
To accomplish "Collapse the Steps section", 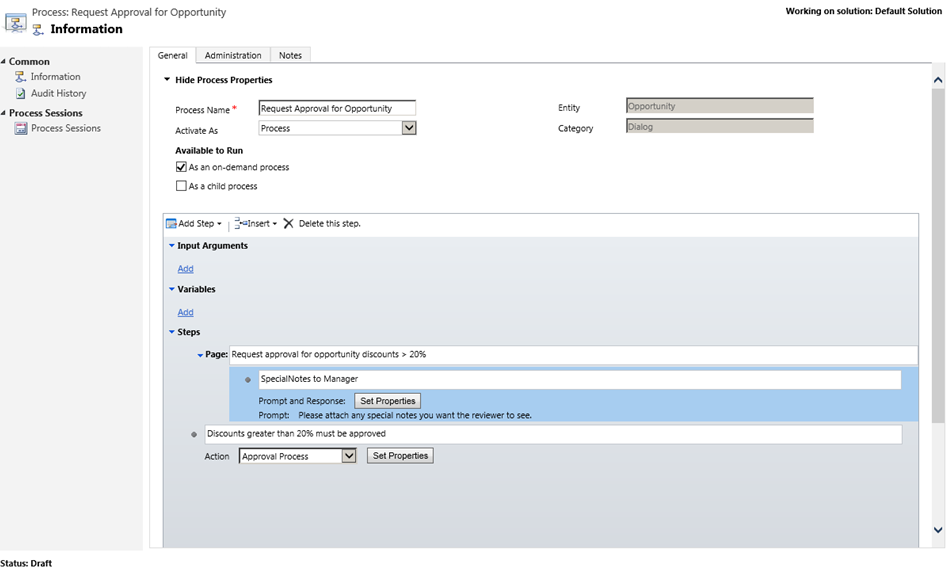I will (x=172, y=332).
